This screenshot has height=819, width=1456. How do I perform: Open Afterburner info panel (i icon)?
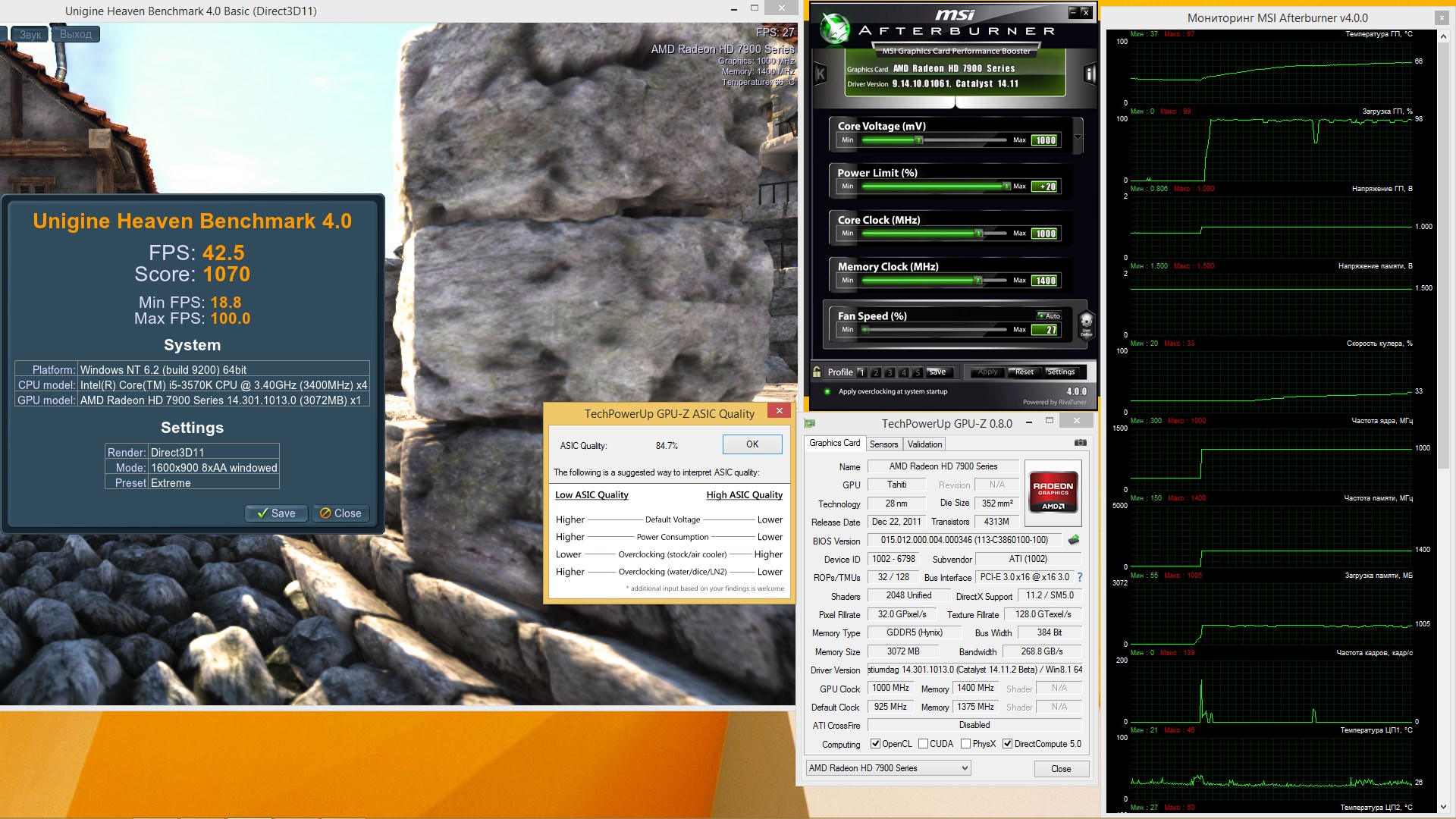coord(1090,74)
